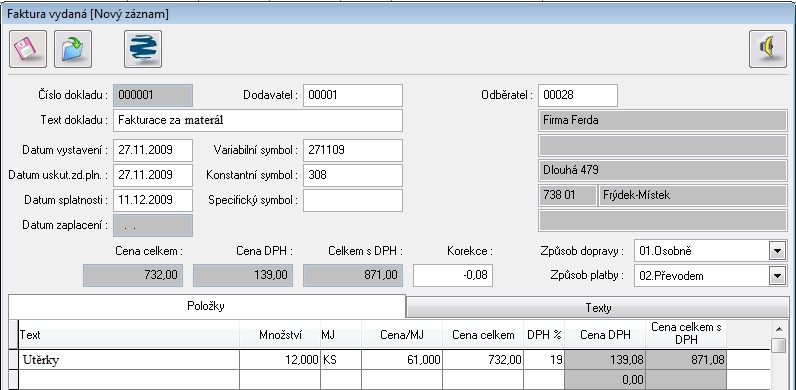Click the Cena celkem total 732,00 field
This screenshot has height=390, width=796.
click(x=133, y=275)
